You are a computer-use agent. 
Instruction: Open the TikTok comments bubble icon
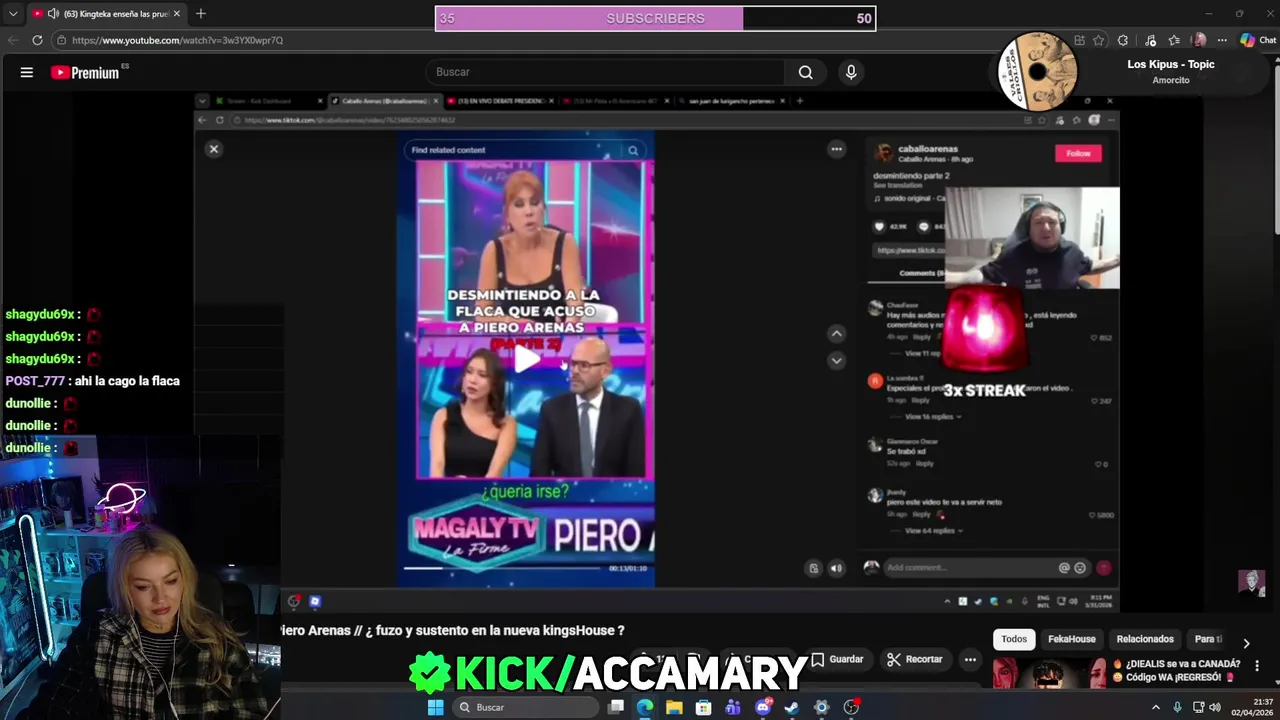[924, 227]
